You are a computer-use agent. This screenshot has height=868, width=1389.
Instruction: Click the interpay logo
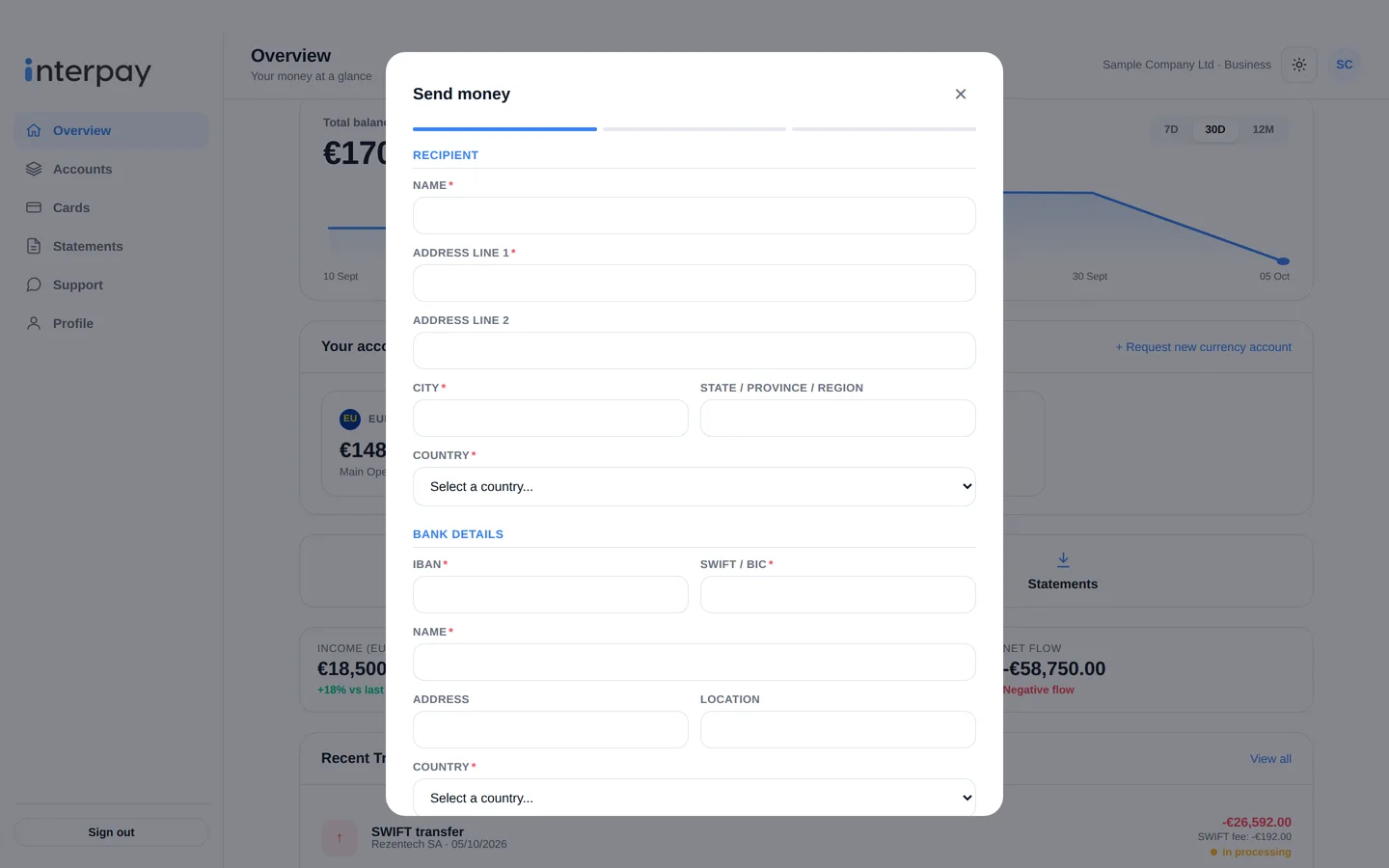[88, 71]
